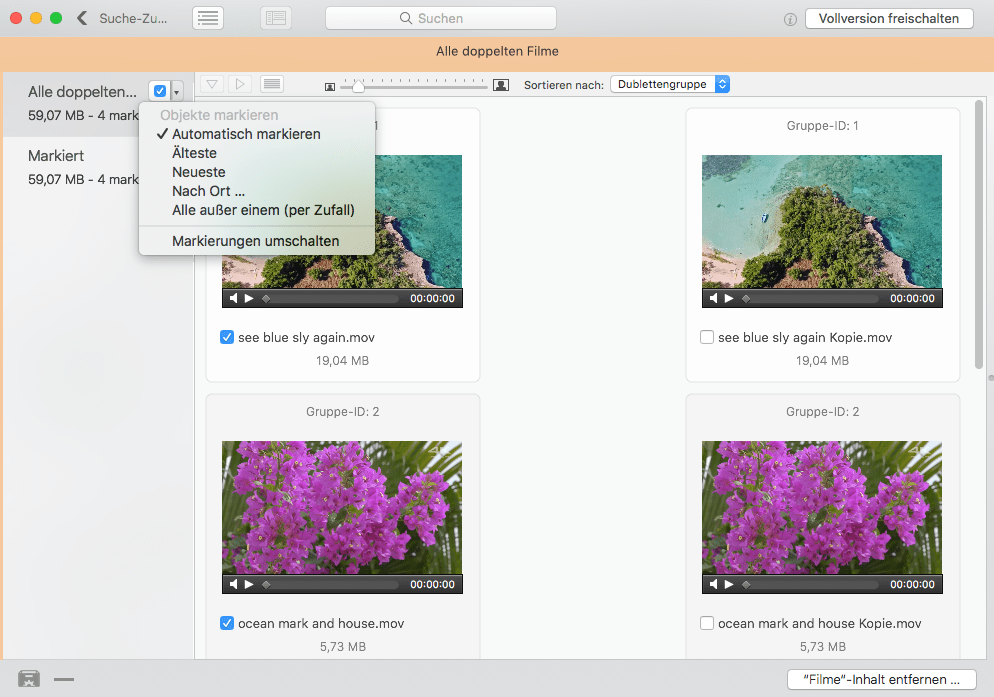Click the small thumbnail size icon left of slider
The height and width of the screenshot is (697, 994).
click(x=330, y=87)
